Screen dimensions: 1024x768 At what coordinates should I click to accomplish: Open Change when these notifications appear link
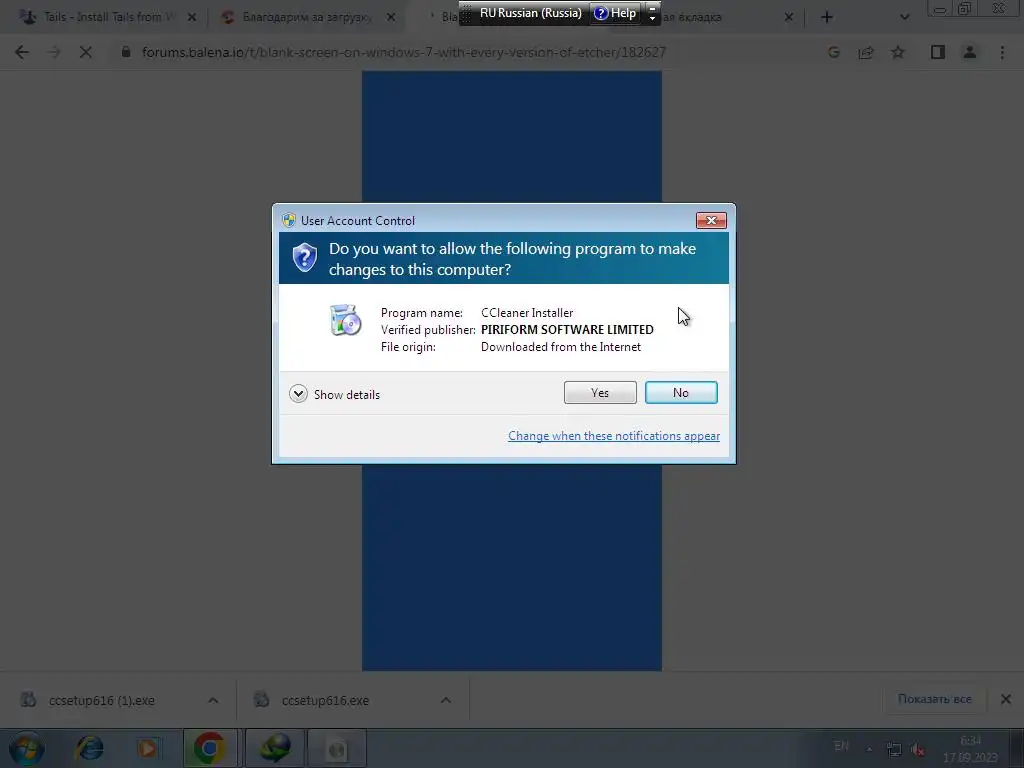614,436
